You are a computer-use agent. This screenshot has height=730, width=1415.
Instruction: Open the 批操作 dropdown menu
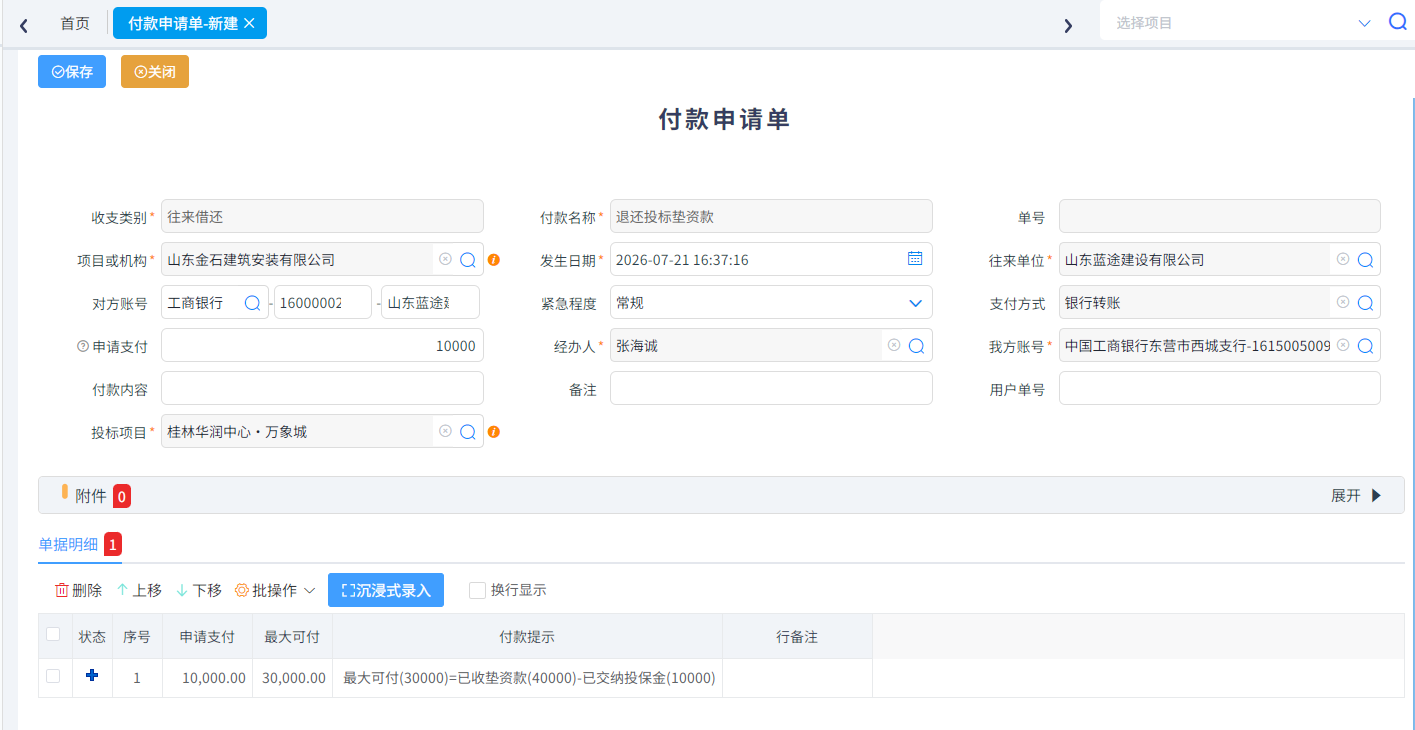click(275, 590)
